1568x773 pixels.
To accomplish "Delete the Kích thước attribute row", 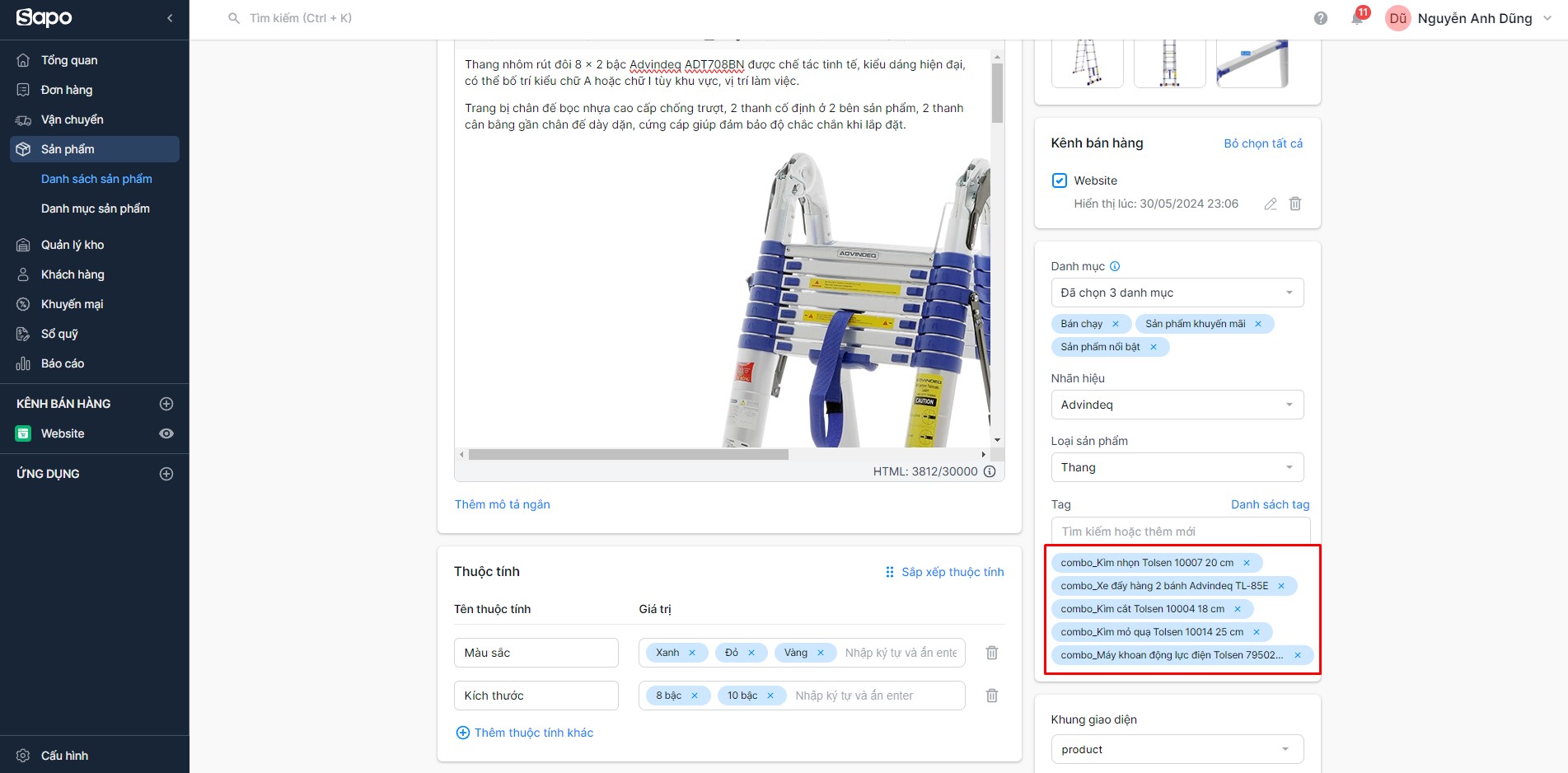I will pos(992,696).
